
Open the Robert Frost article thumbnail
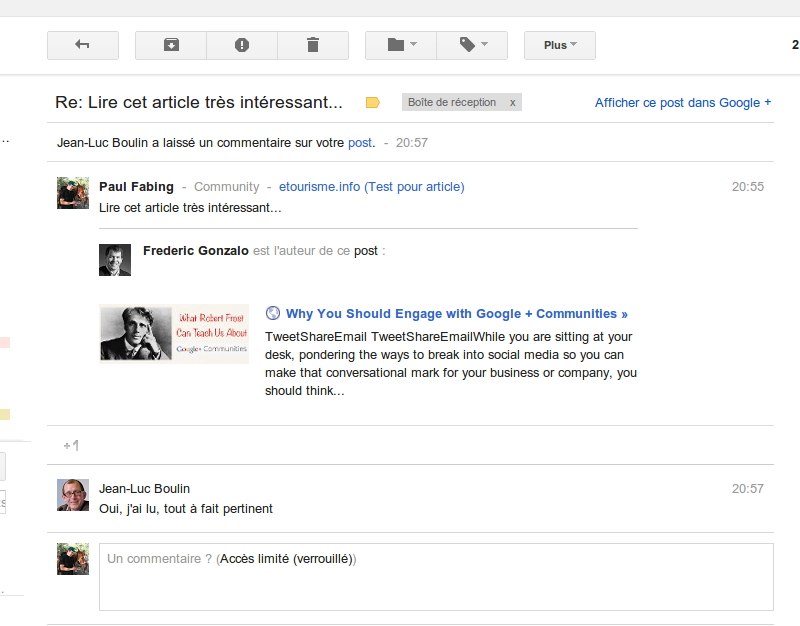click(x=174, y=334)
